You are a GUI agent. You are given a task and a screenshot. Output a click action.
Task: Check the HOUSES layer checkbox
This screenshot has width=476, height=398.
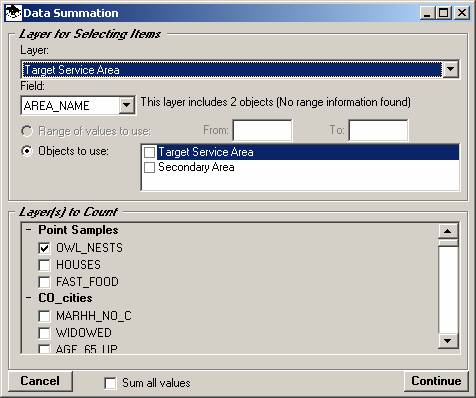point(44,265)
